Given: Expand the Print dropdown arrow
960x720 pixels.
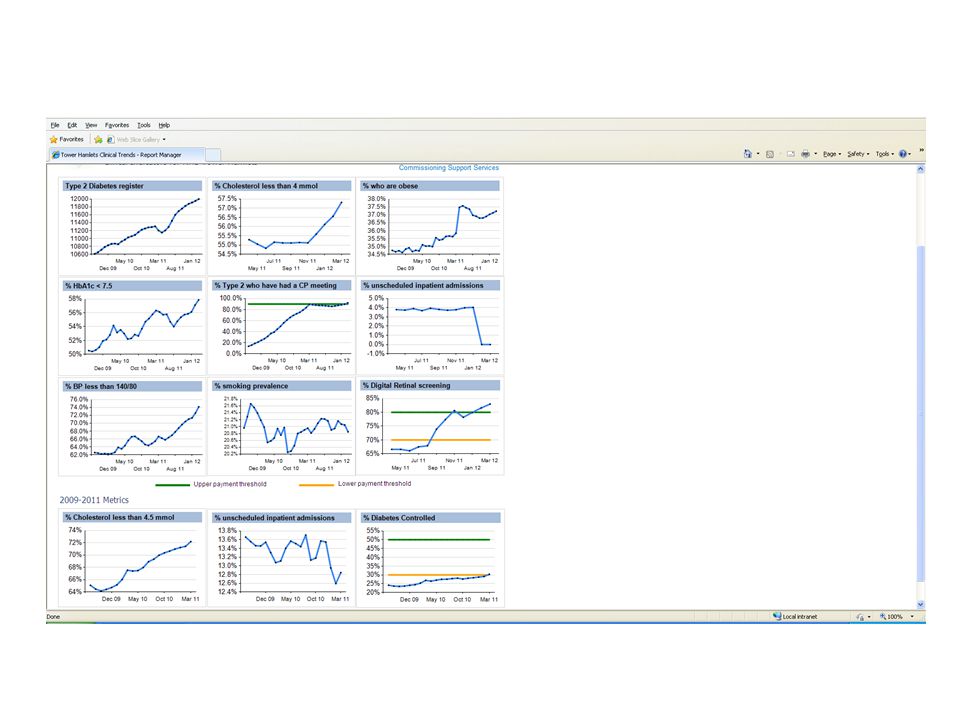Looking at the screenshot, I should point(816,154).
